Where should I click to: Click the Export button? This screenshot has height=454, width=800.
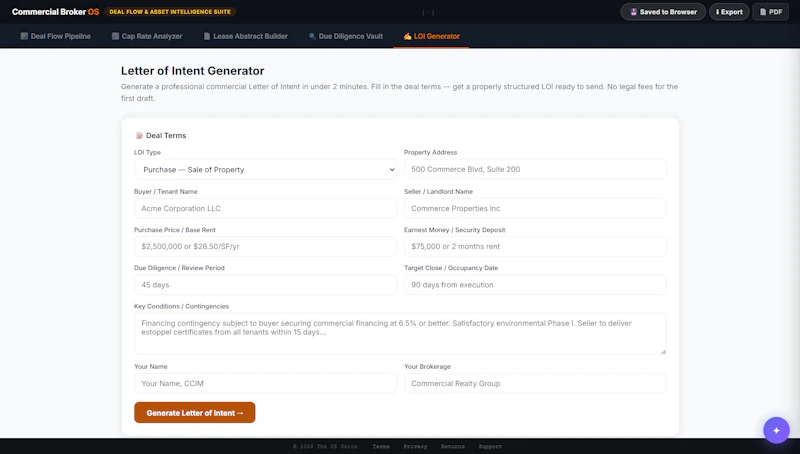(729, 12)
